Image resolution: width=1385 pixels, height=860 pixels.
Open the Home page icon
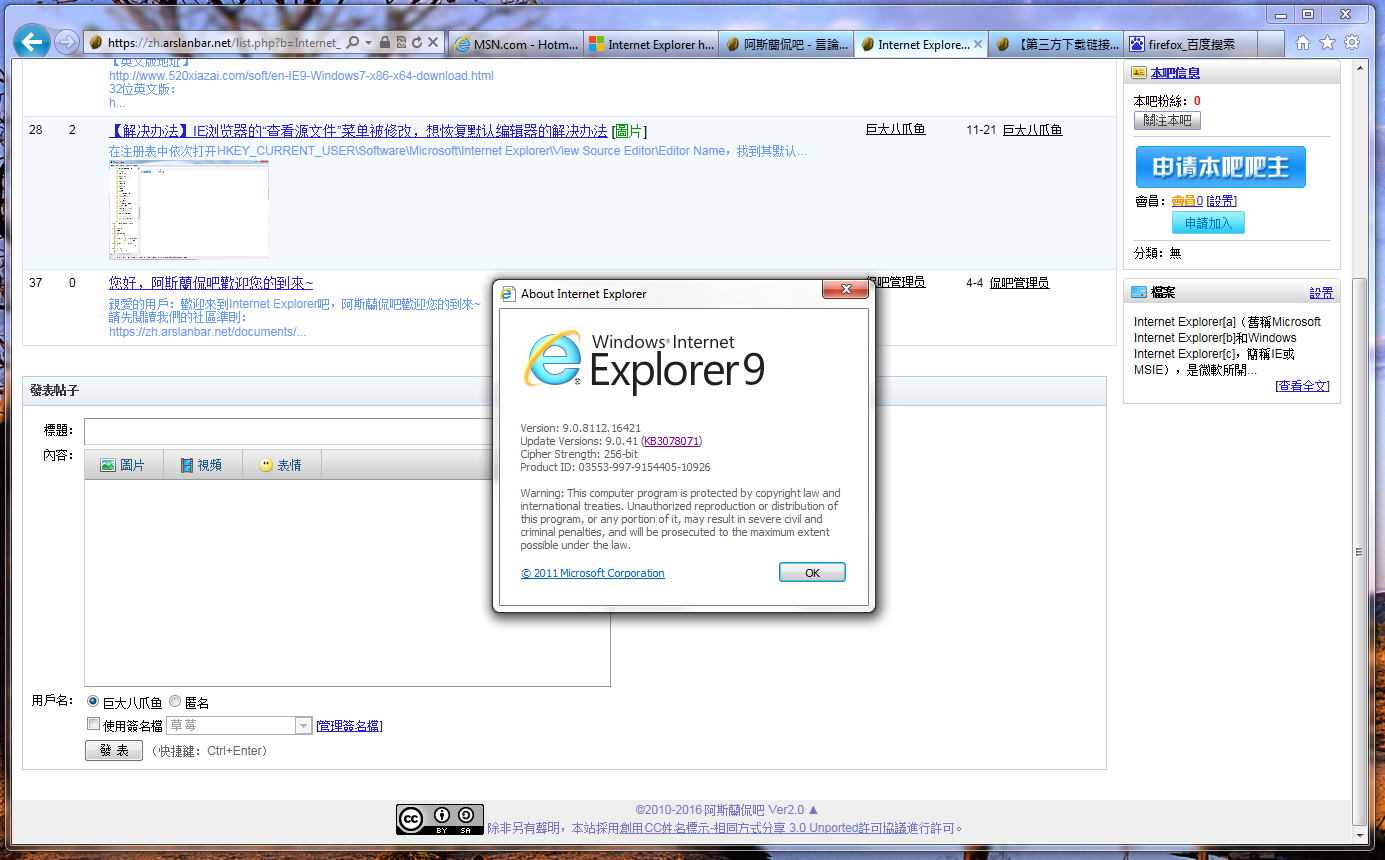[1303, 42]
